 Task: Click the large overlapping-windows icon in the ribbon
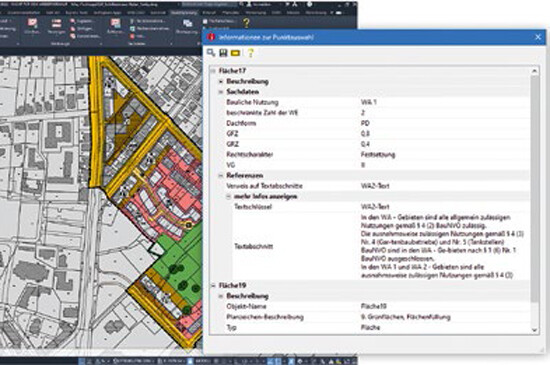(188, 23)
